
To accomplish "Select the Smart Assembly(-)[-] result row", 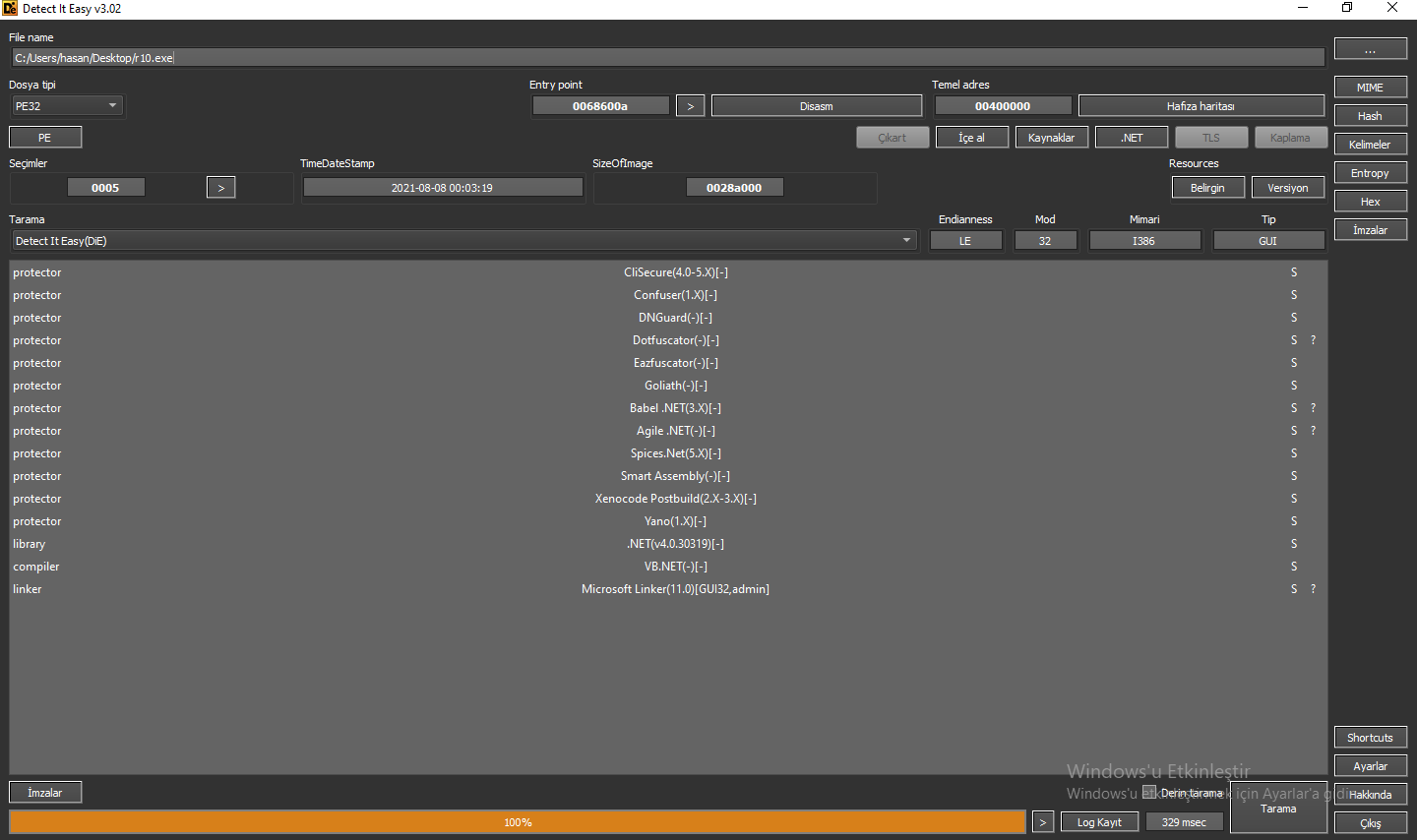I will (x=668, y=476).
